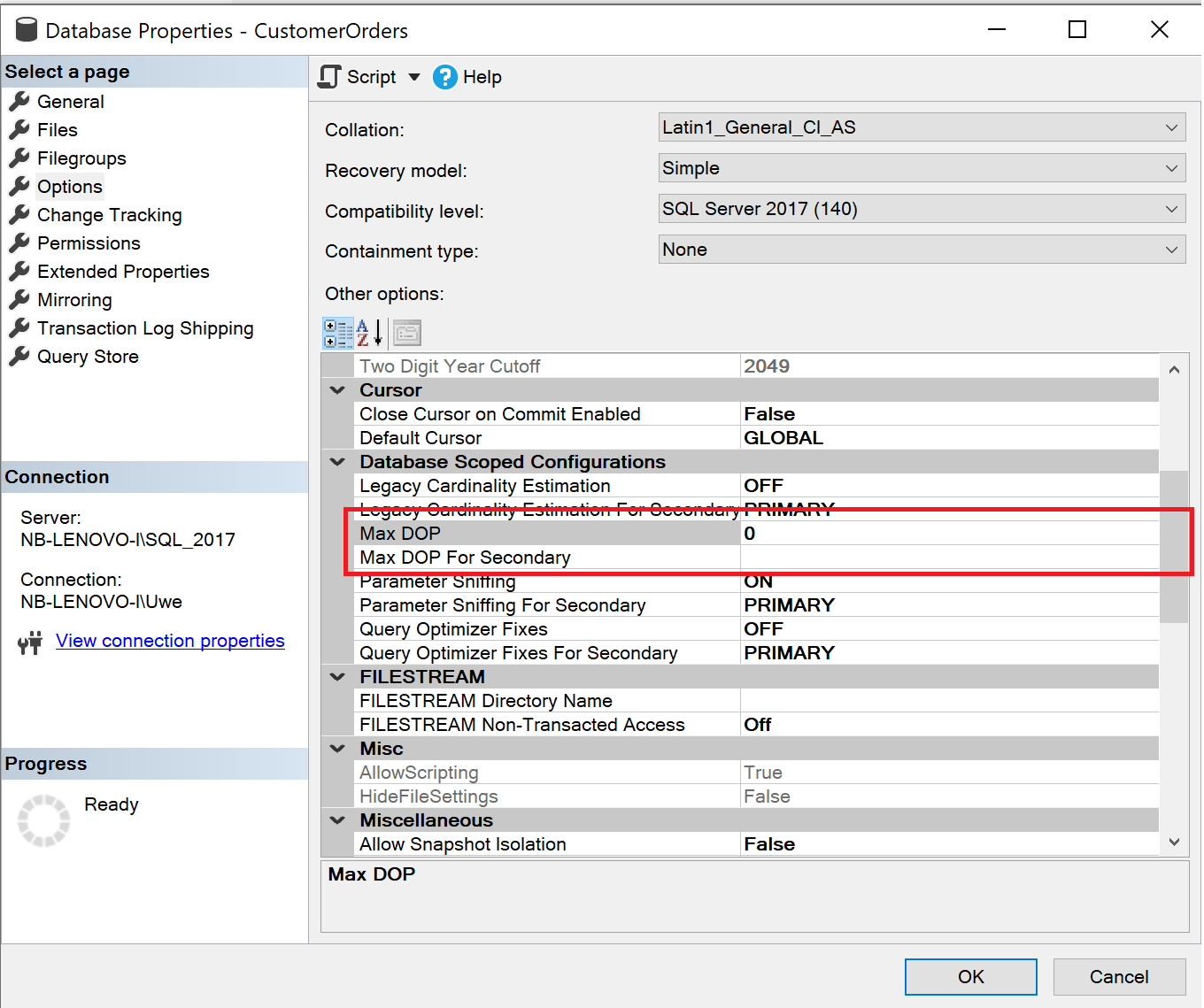1204x1008 pixels.
Task: Collapse the FILESTREAM section
Action: coord(336,676)
